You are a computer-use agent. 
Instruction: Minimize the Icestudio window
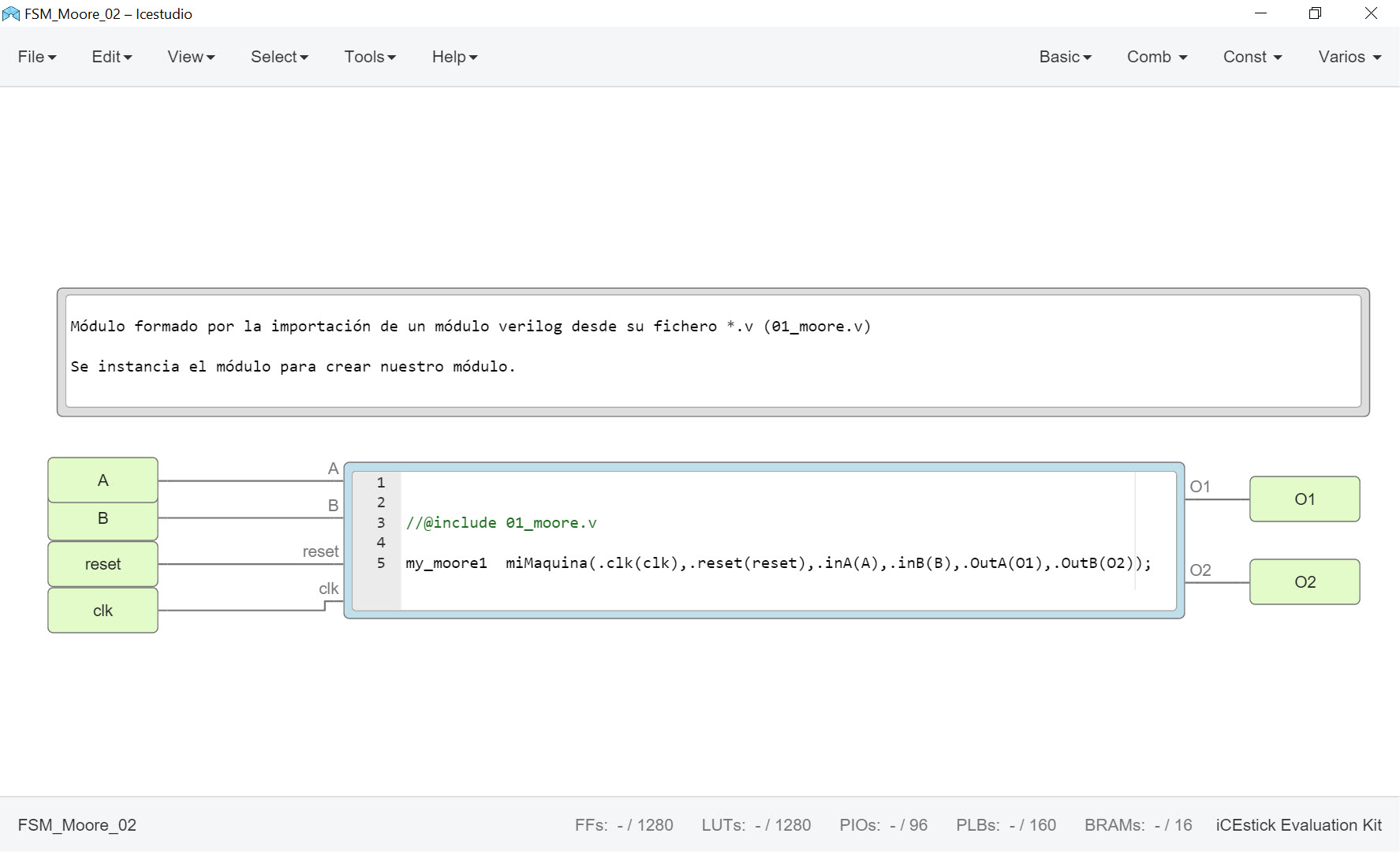(x=1260, y=13)
